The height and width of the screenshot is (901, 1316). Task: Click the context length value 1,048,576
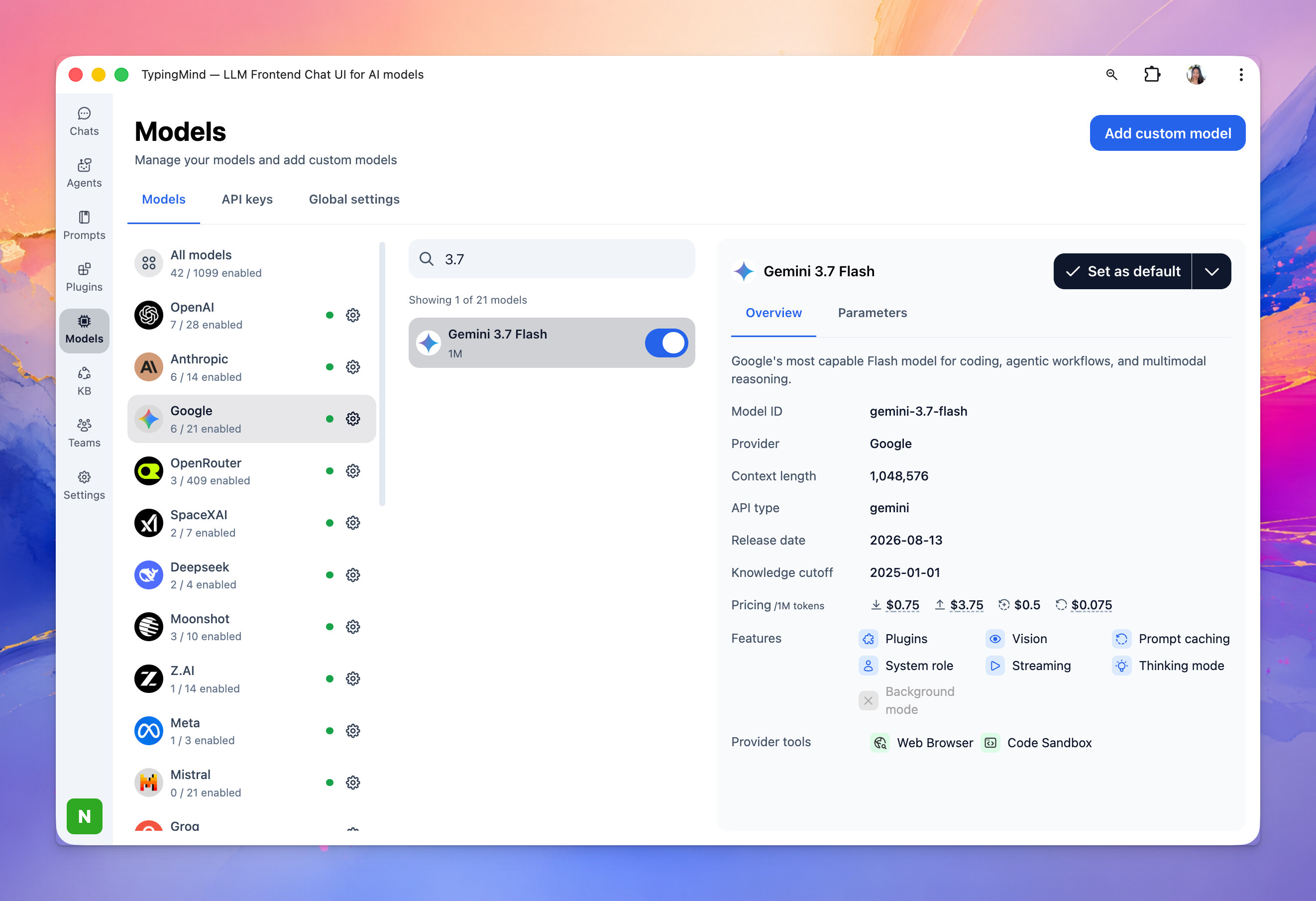[x=899, y=476]
